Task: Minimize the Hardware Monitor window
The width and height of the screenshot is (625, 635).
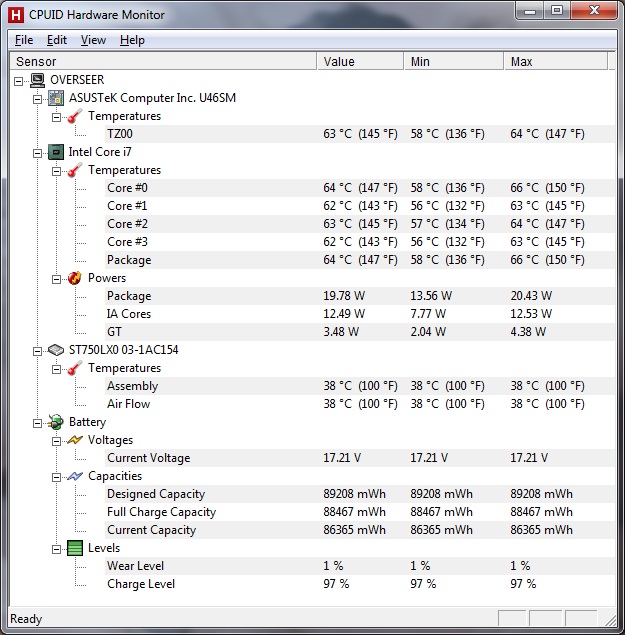Action: [530, 11]
